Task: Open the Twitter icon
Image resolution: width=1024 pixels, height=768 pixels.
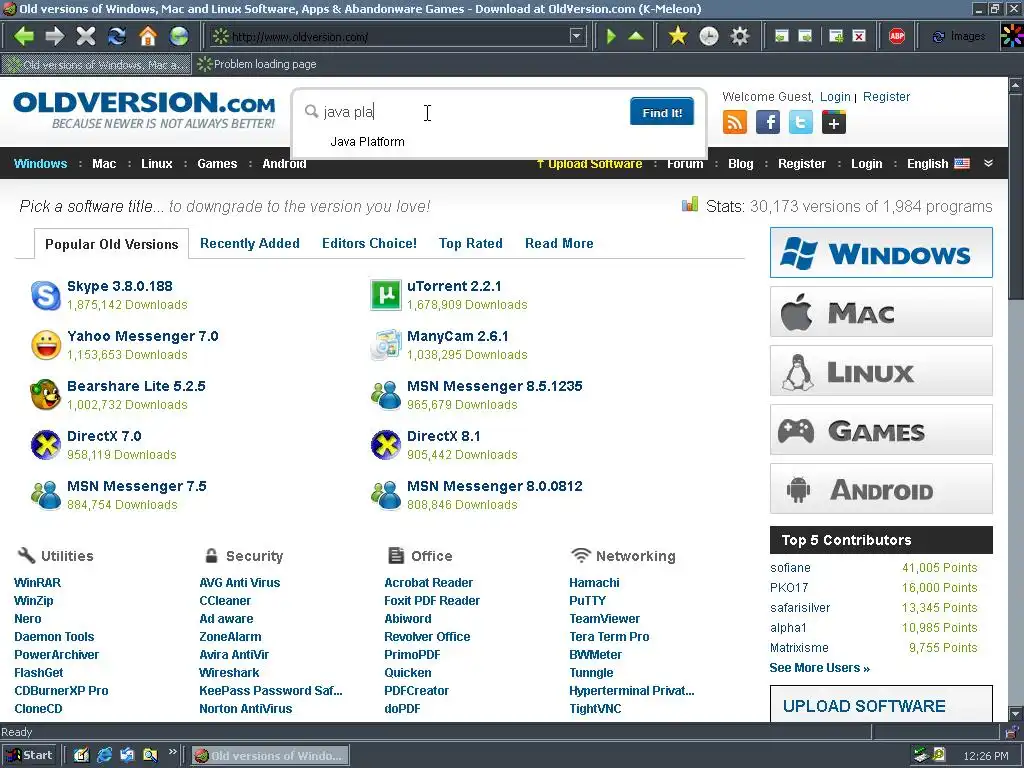Action: [801, 122]
